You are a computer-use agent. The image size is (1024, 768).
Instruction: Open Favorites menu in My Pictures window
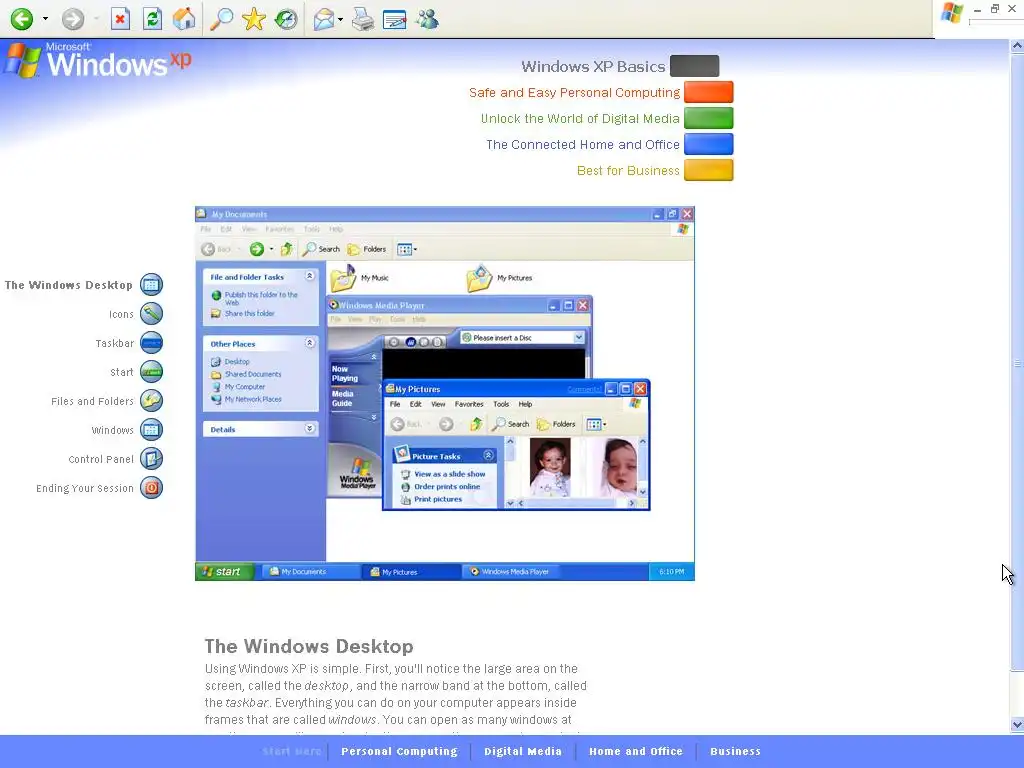click(469, 404)
